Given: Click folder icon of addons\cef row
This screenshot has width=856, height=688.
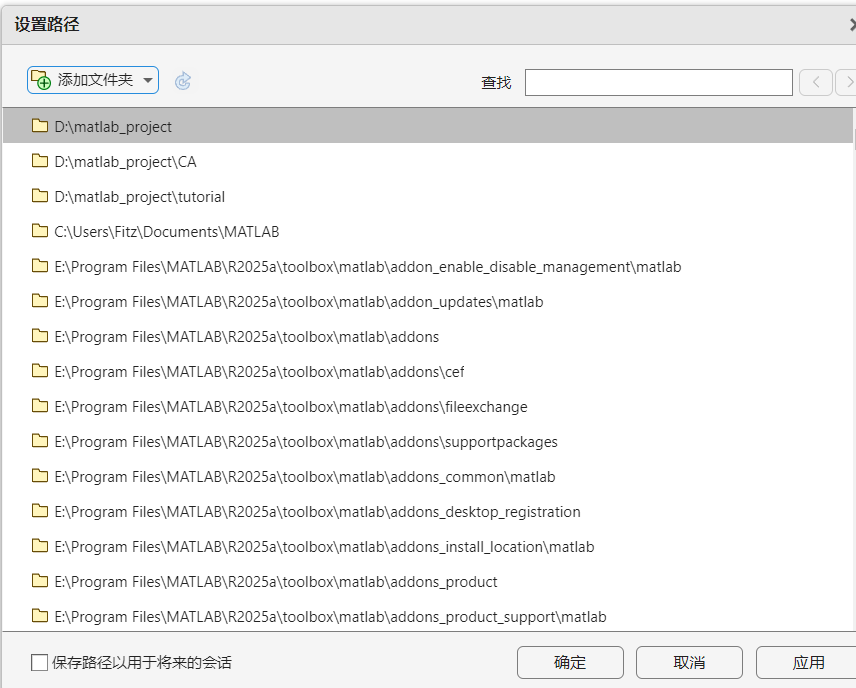Looking at the screenshot, I should 40,371.
